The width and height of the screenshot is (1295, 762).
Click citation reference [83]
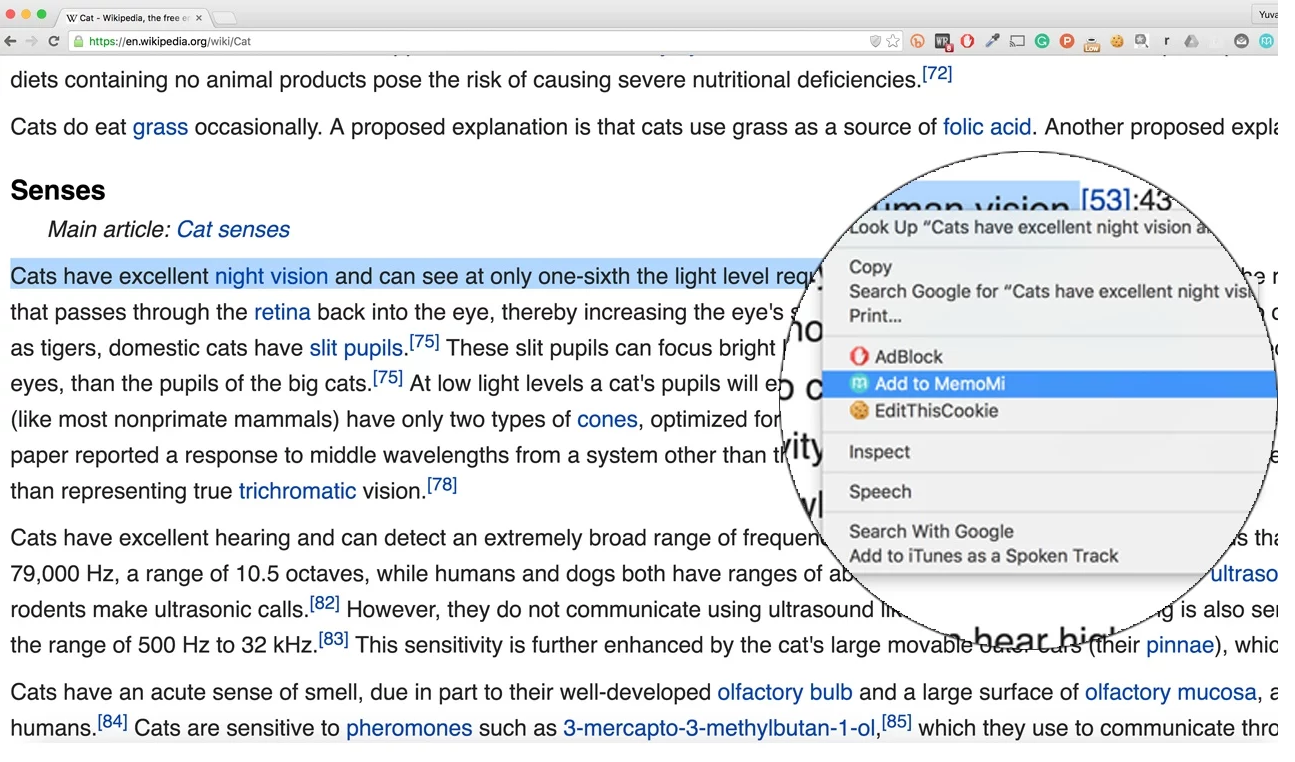pyautogui.click(x=334, y=639)
